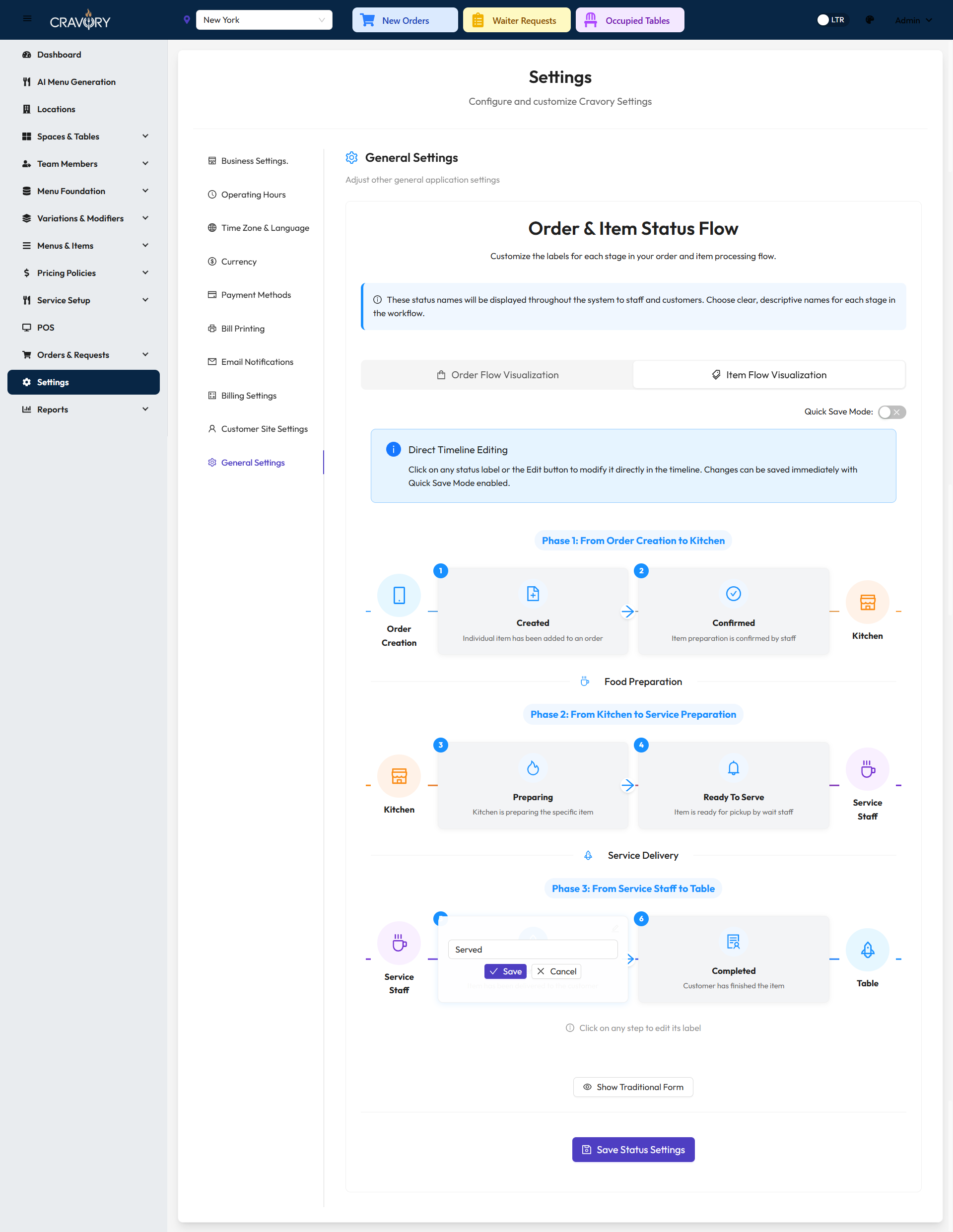This screenshot has width=953, height=1232.
Task: Click the theme palette icon
Action: point(870,20)
